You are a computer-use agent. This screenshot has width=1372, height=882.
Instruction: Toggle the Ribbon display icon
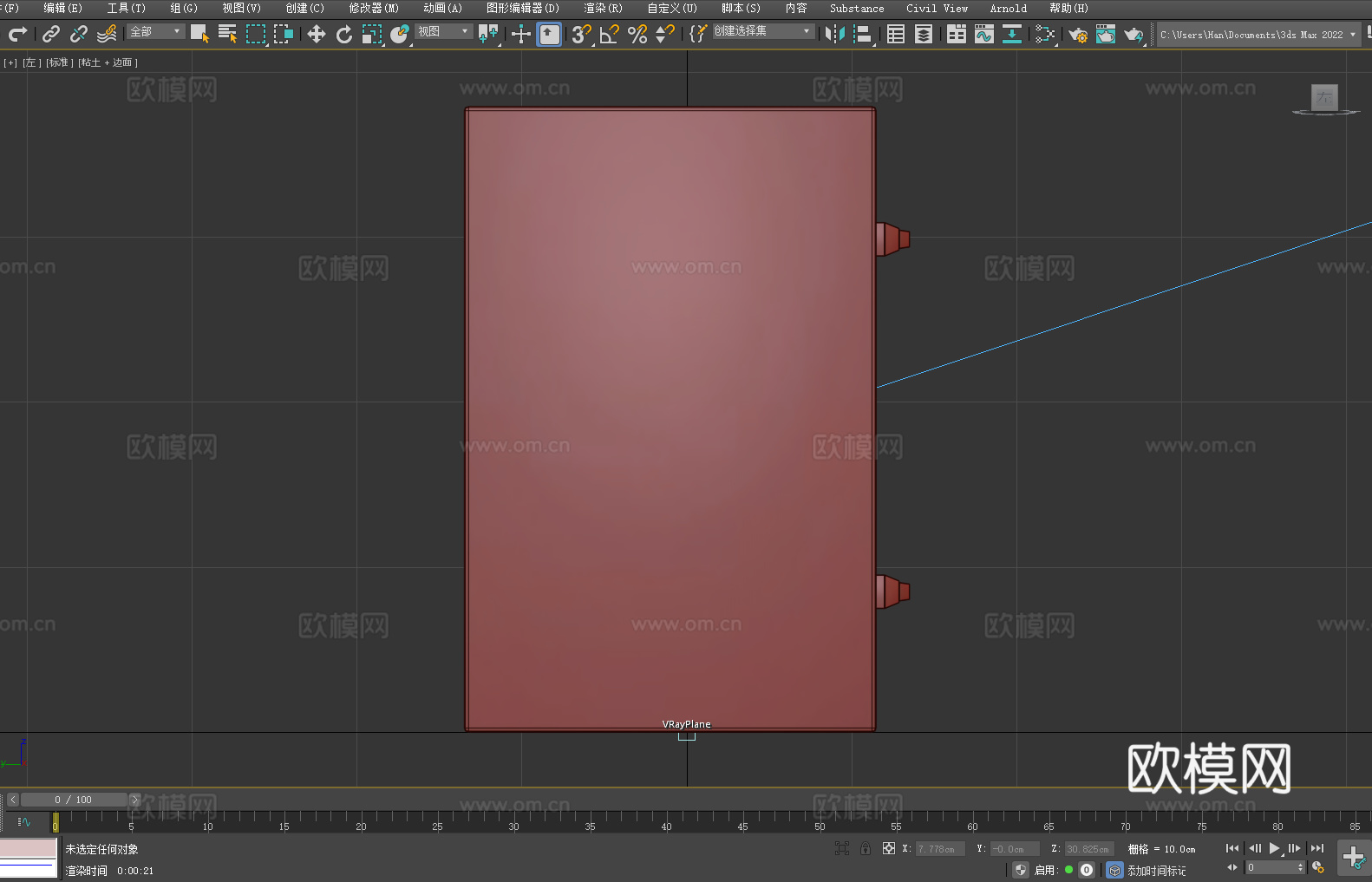(x=957, y=34)
